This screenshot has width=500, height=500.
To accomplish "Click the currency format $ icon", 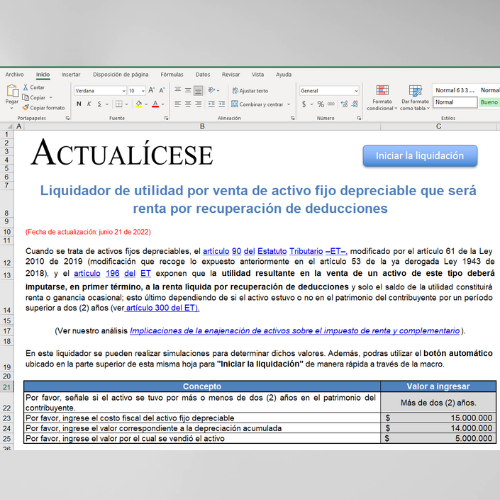I will 304,104.
